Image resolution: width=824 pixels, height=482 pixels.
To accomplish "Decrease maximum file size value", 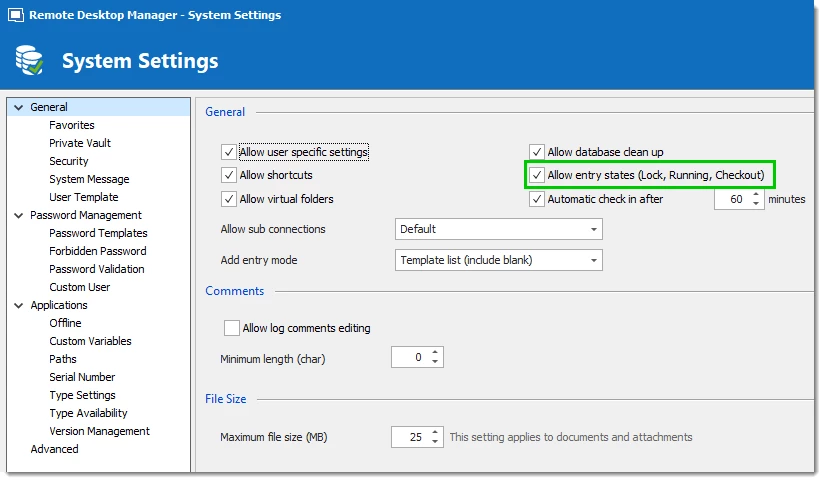I will pos(435,442).
